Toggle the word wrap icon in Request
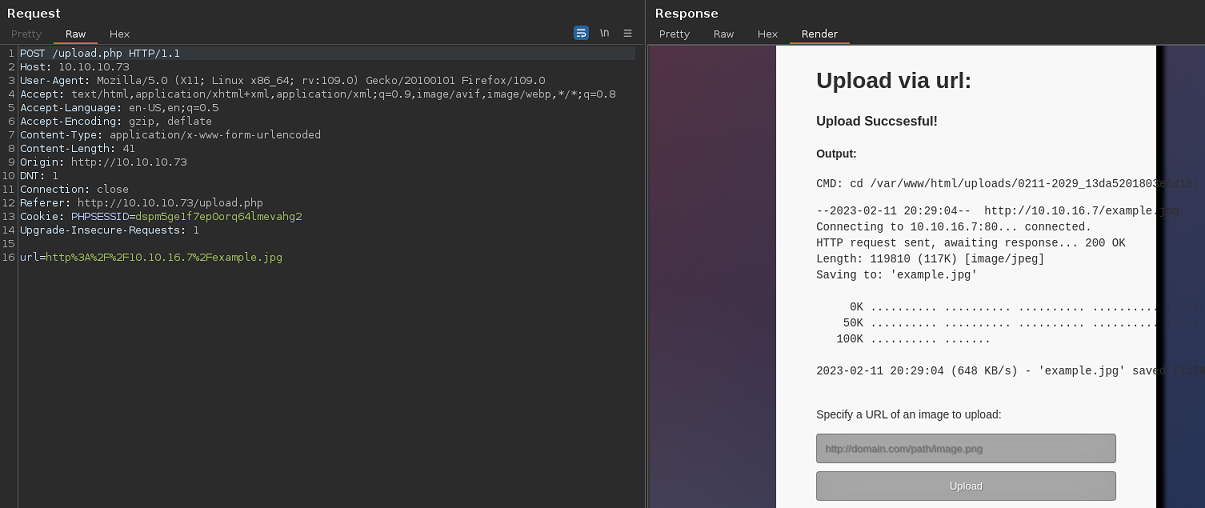 pos(581,33)
